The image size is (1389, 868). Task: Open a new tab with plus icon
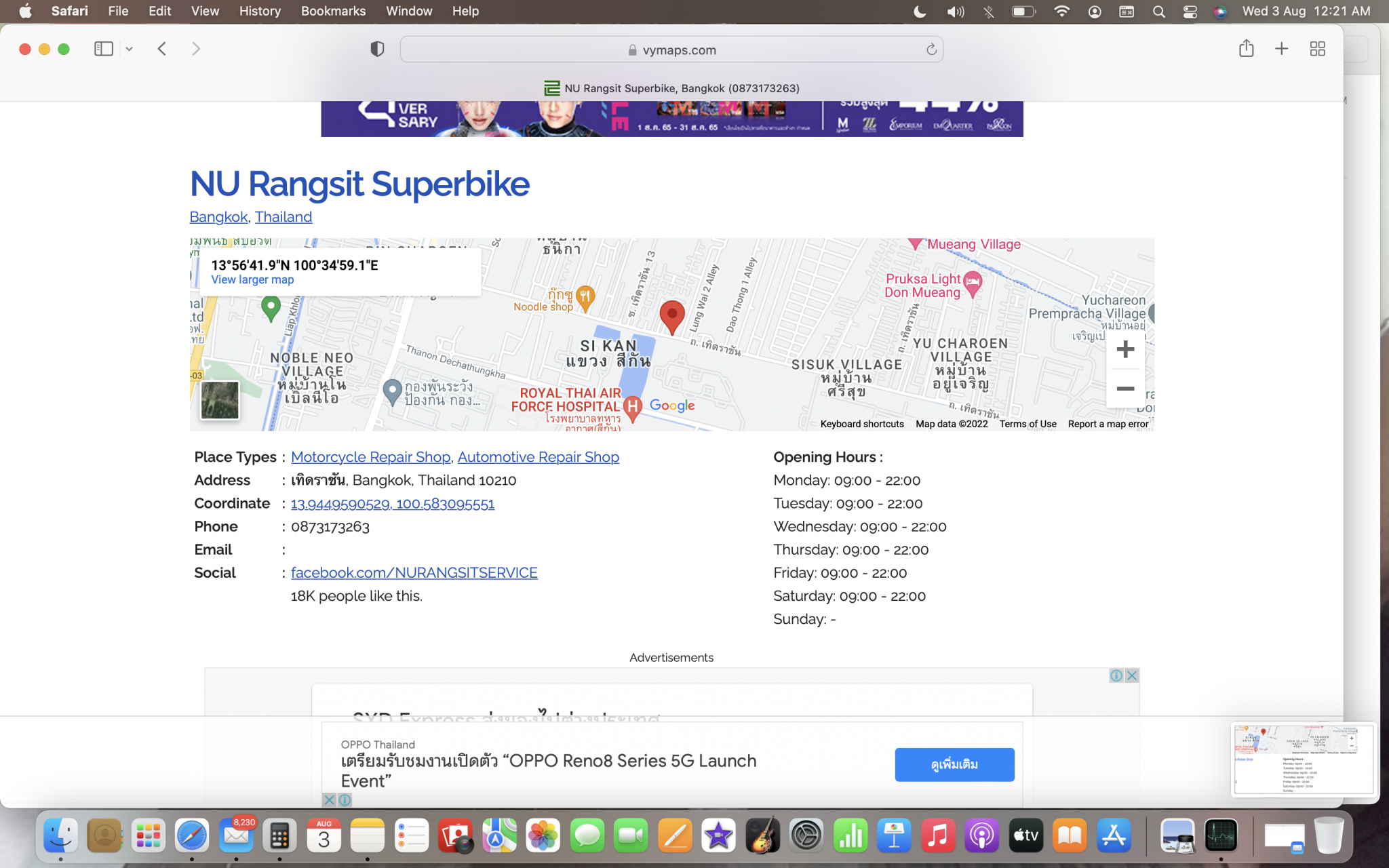pos(1281,49)
